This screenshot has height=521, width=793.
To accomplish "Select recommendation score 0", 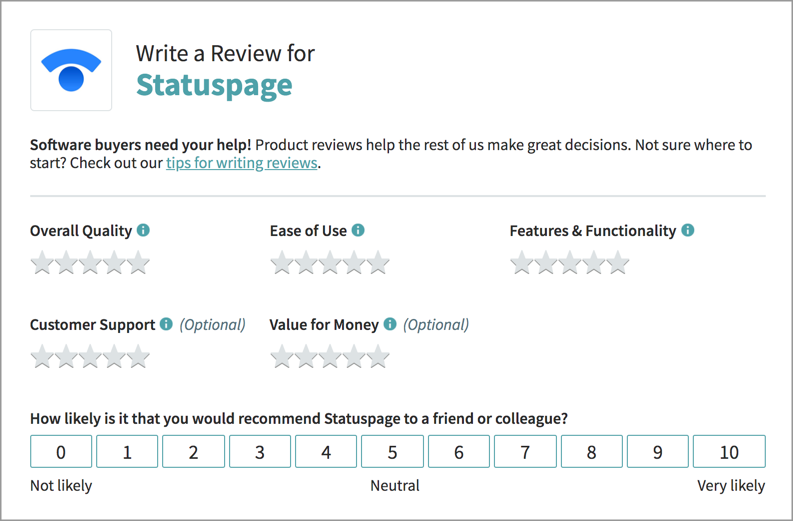I will tap(61, 451).
